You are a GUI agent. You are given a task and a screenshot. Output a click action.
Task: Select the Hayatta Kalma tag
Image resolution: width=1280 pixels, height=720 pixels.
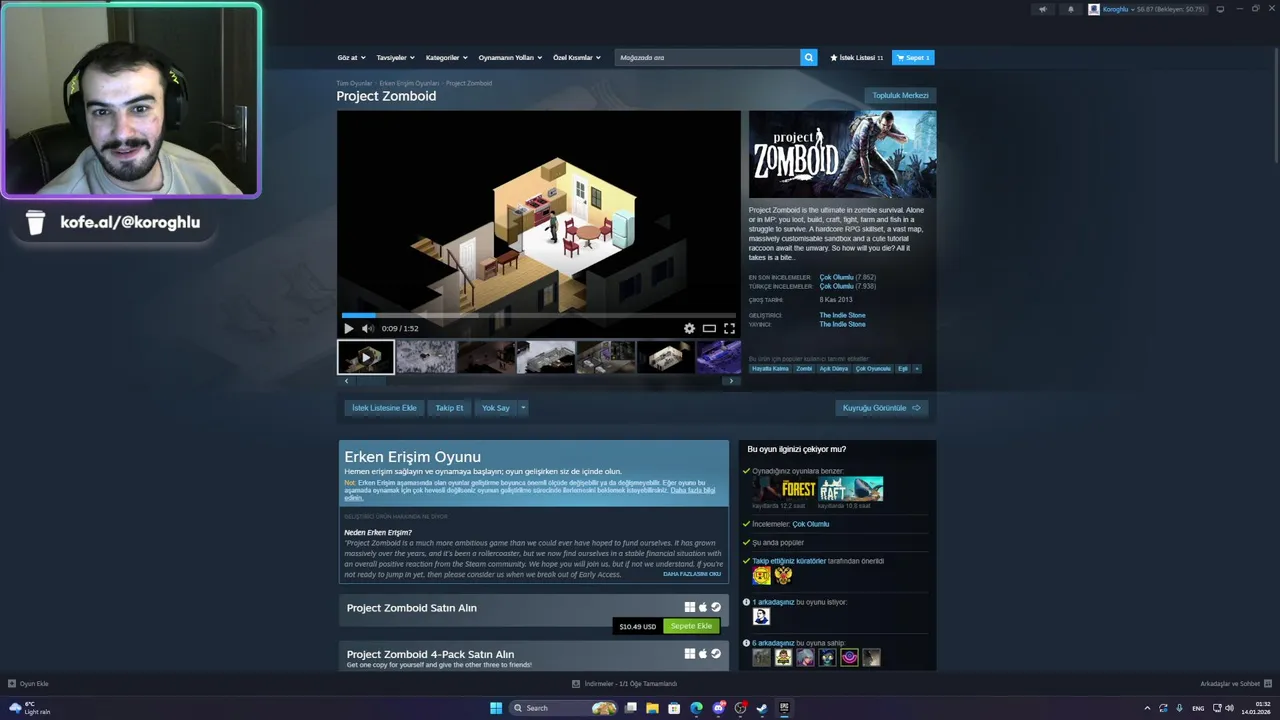[770, 368]
